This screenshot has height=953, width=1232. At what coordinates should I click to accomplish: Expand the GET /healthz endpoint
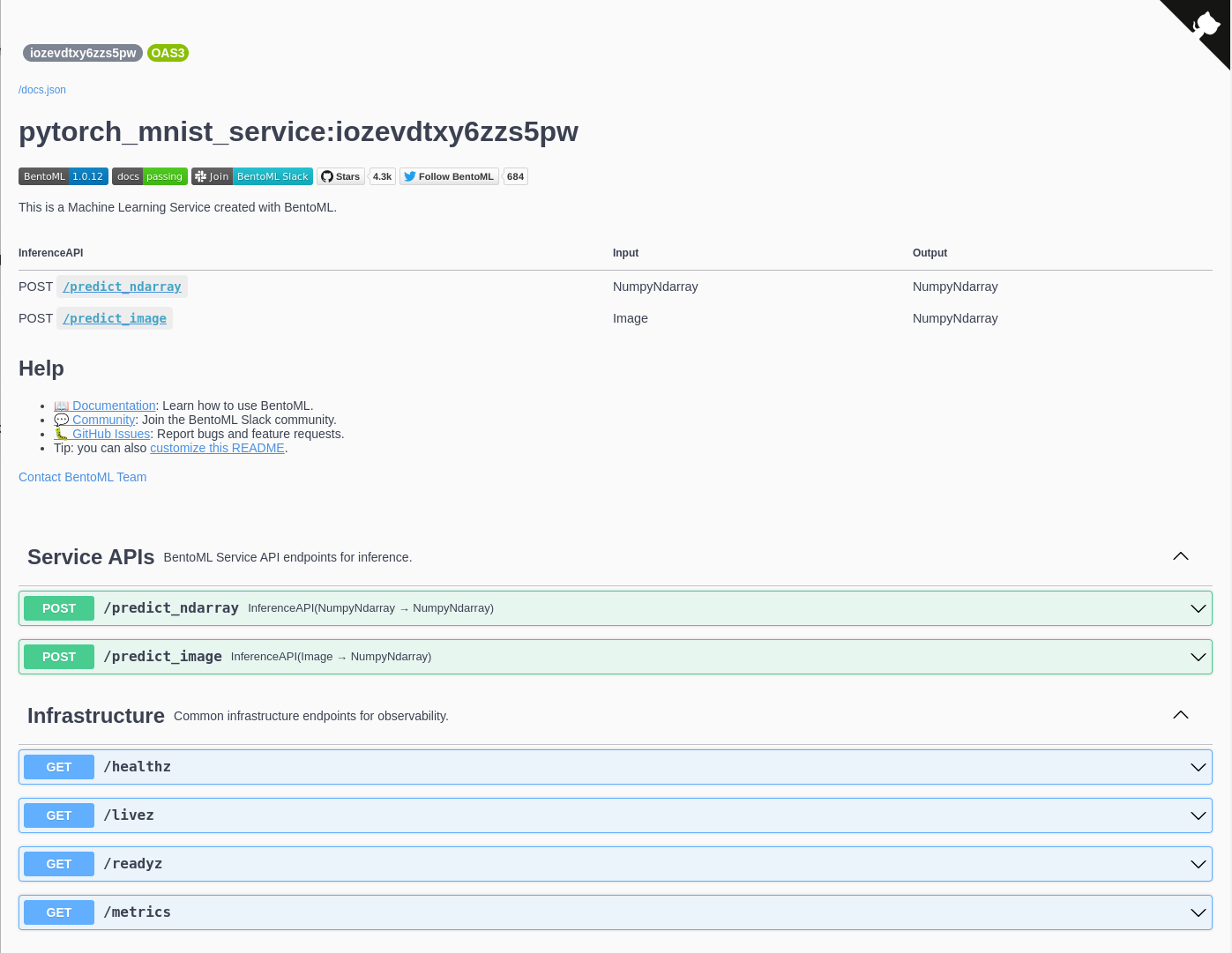tap(1198, 767)
